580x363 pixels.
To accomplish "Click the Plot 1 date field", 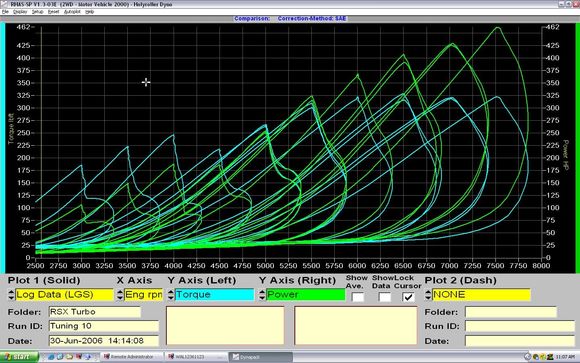I will coord(104,341).
